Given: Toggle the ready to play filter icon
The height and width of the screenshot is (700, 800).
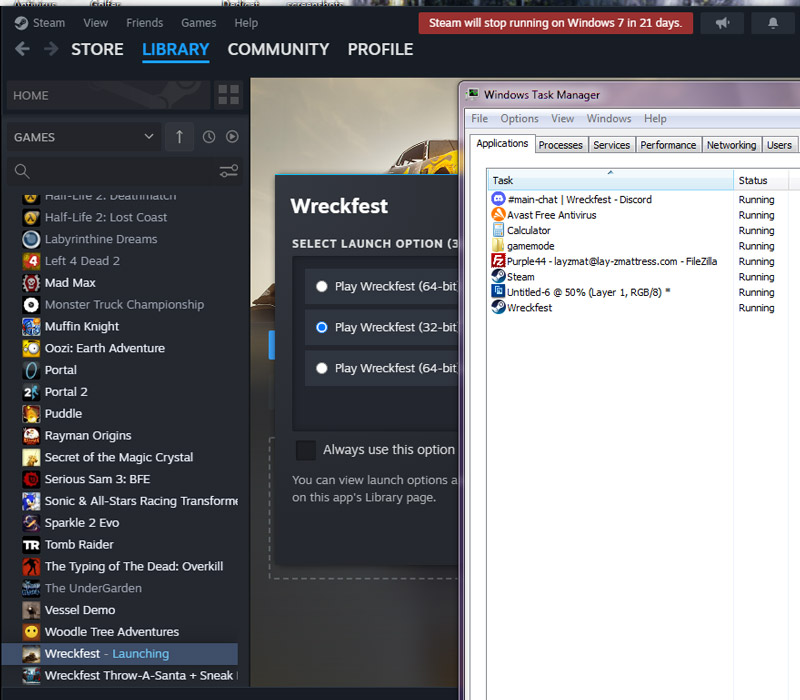Looking at the screenshot, I should point(232,137).
